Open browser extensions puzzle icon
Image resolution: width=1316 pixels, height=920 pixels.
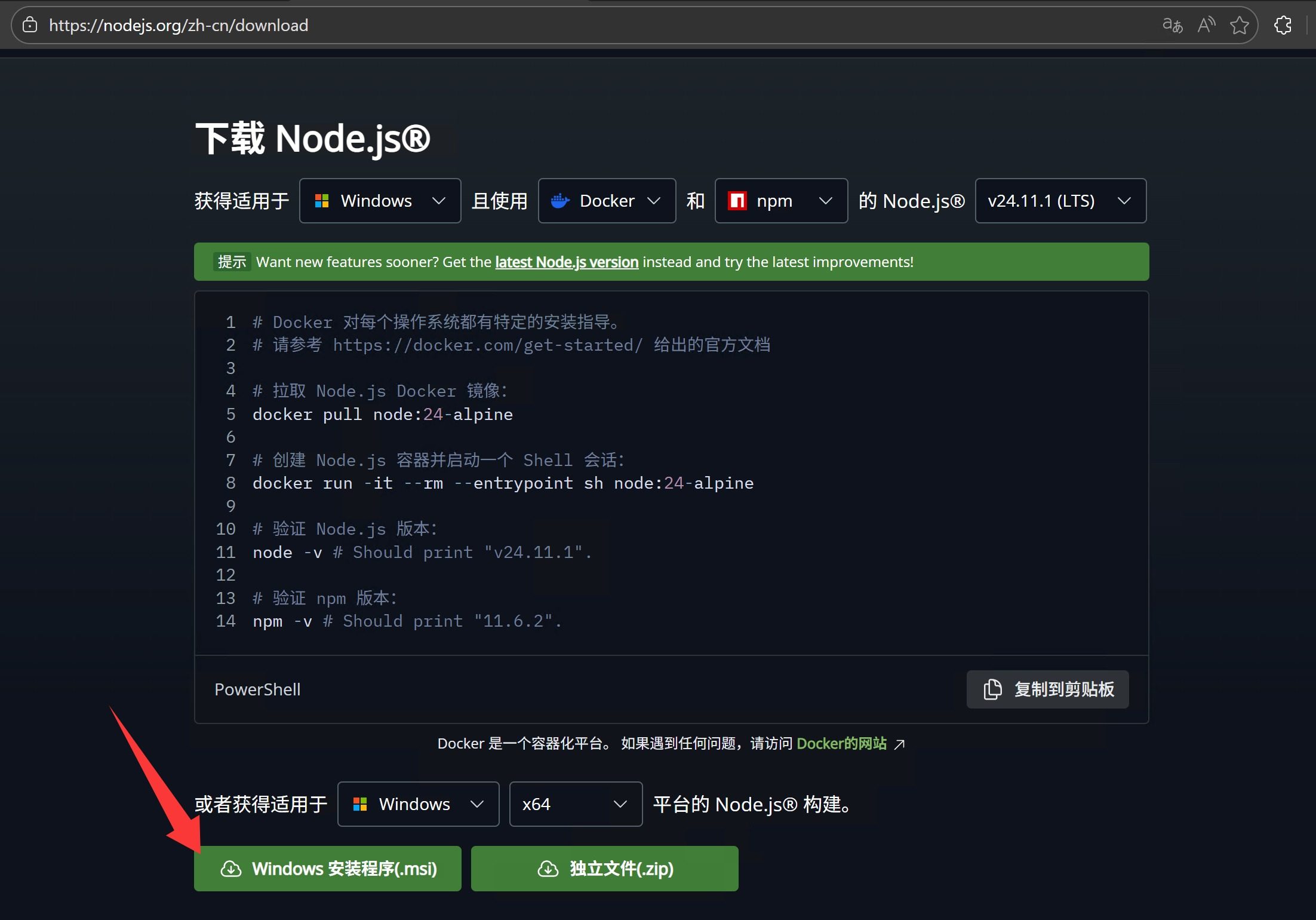coord(1283,25)
